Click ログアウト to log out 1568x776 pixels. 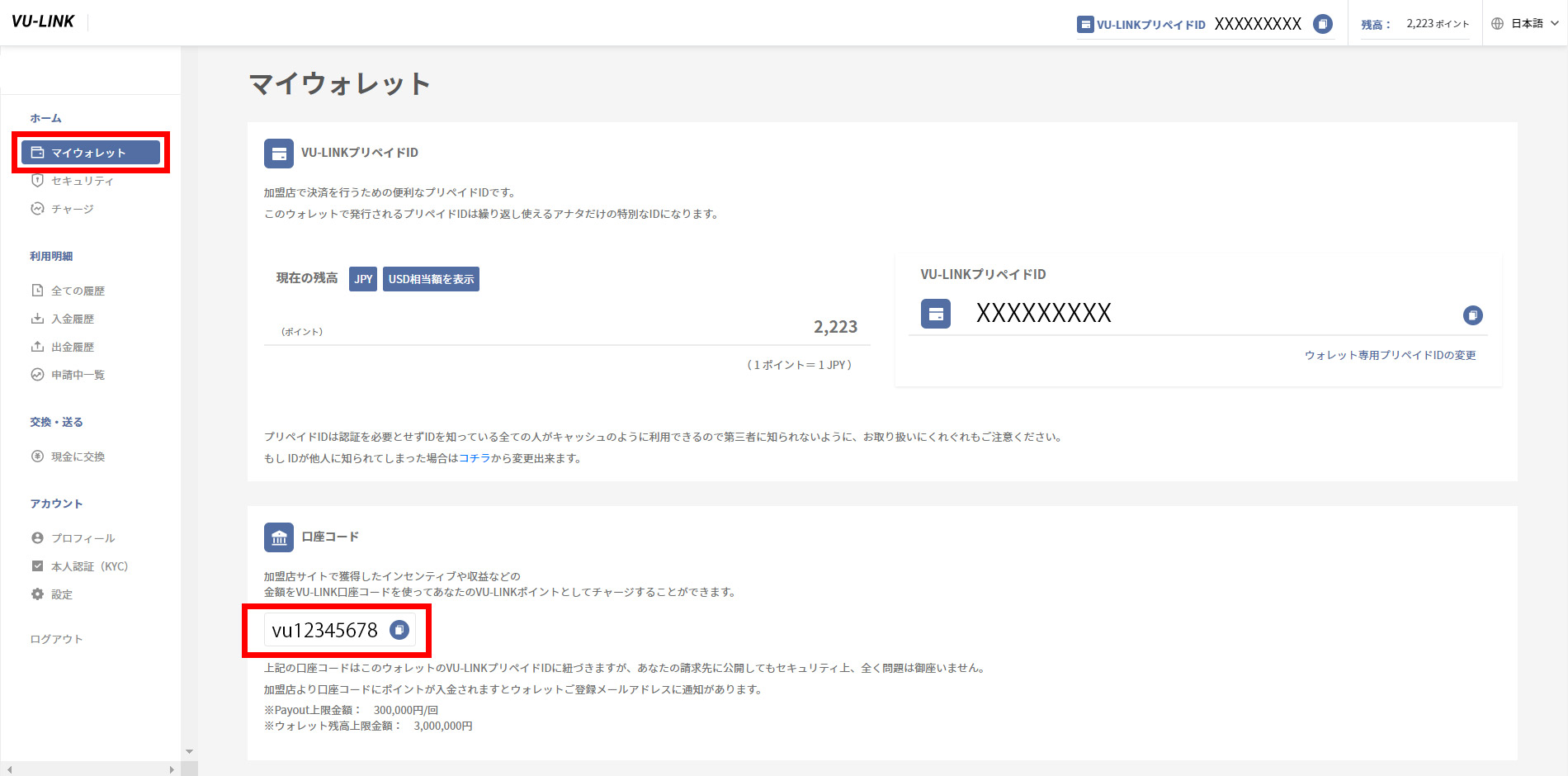pyautogui.click(x=56, y=639)
